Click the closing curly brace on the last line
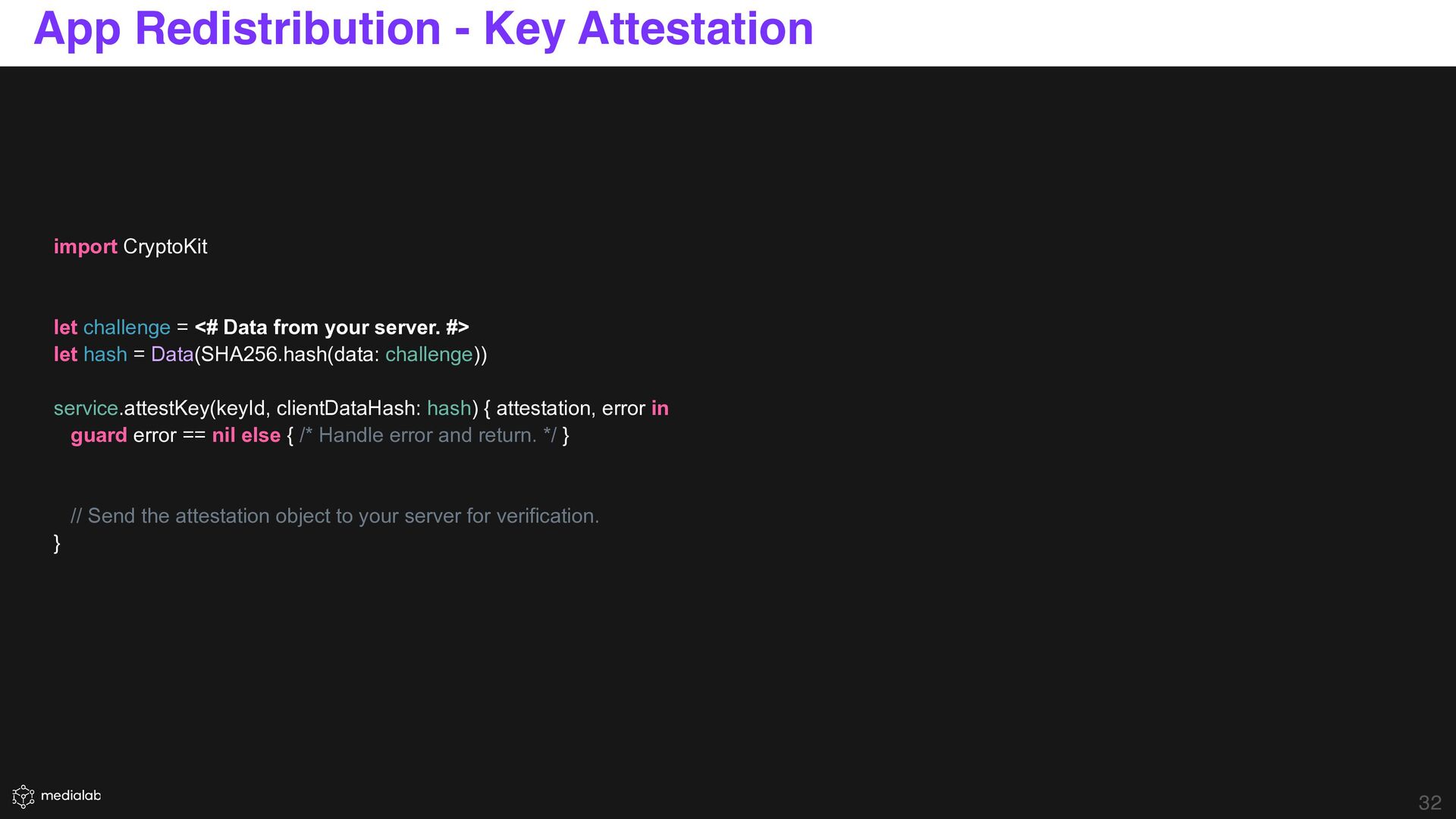This screenshot has width=1456, height=819. pyautogui.click(x=57, y=543)
